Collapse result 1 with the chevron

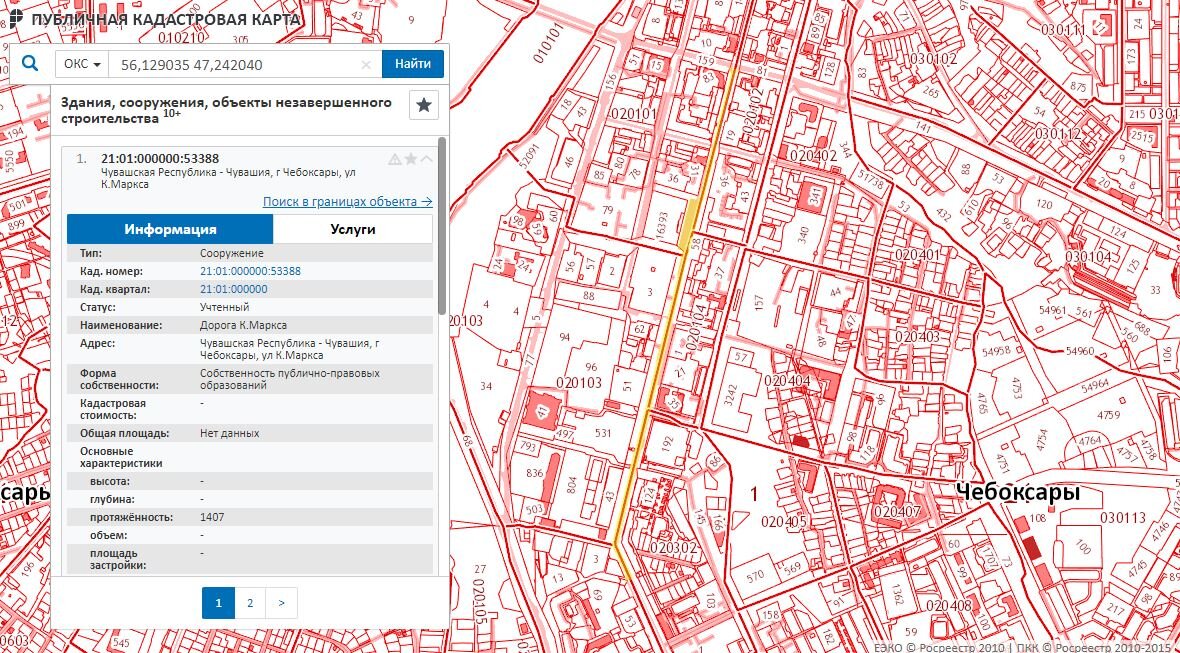pyautogui.click(x=427, y=159)
